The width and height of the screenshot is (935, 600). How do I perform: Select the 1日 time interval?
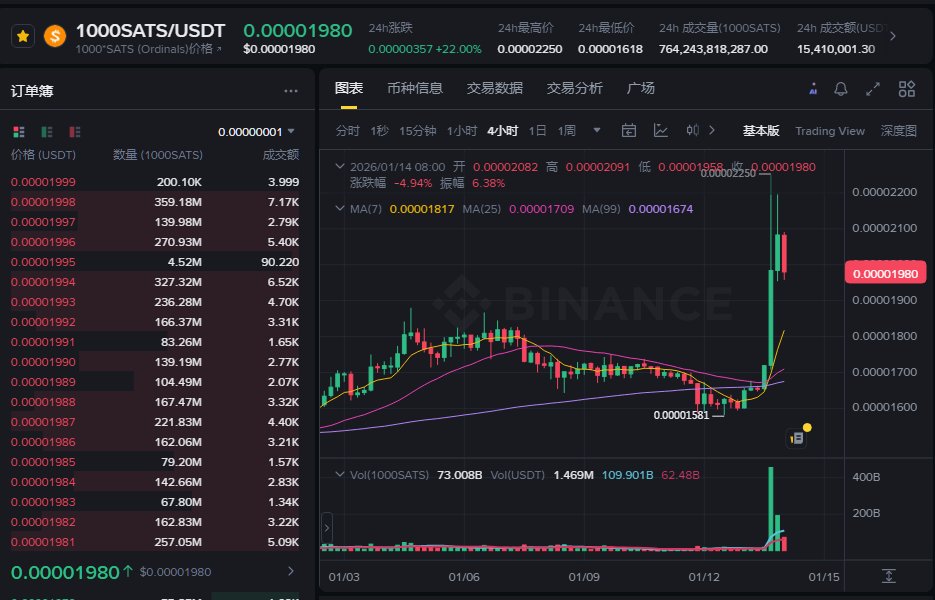click(x=537, y=131)
